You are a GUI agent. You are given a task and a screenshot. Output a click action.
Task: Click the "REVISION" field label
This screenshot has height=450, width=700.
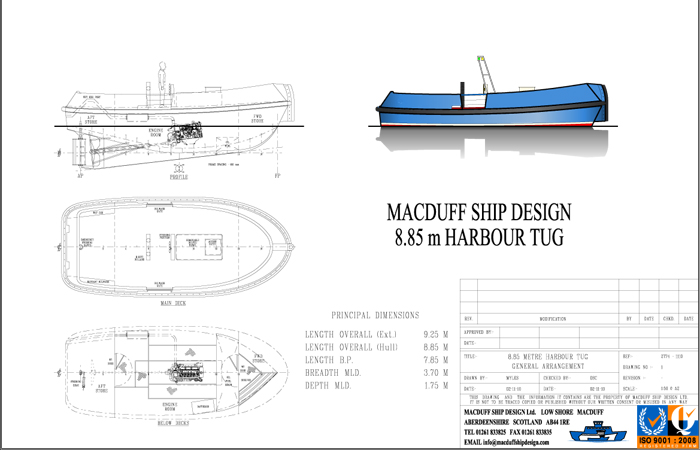click(x=633, y=378)
